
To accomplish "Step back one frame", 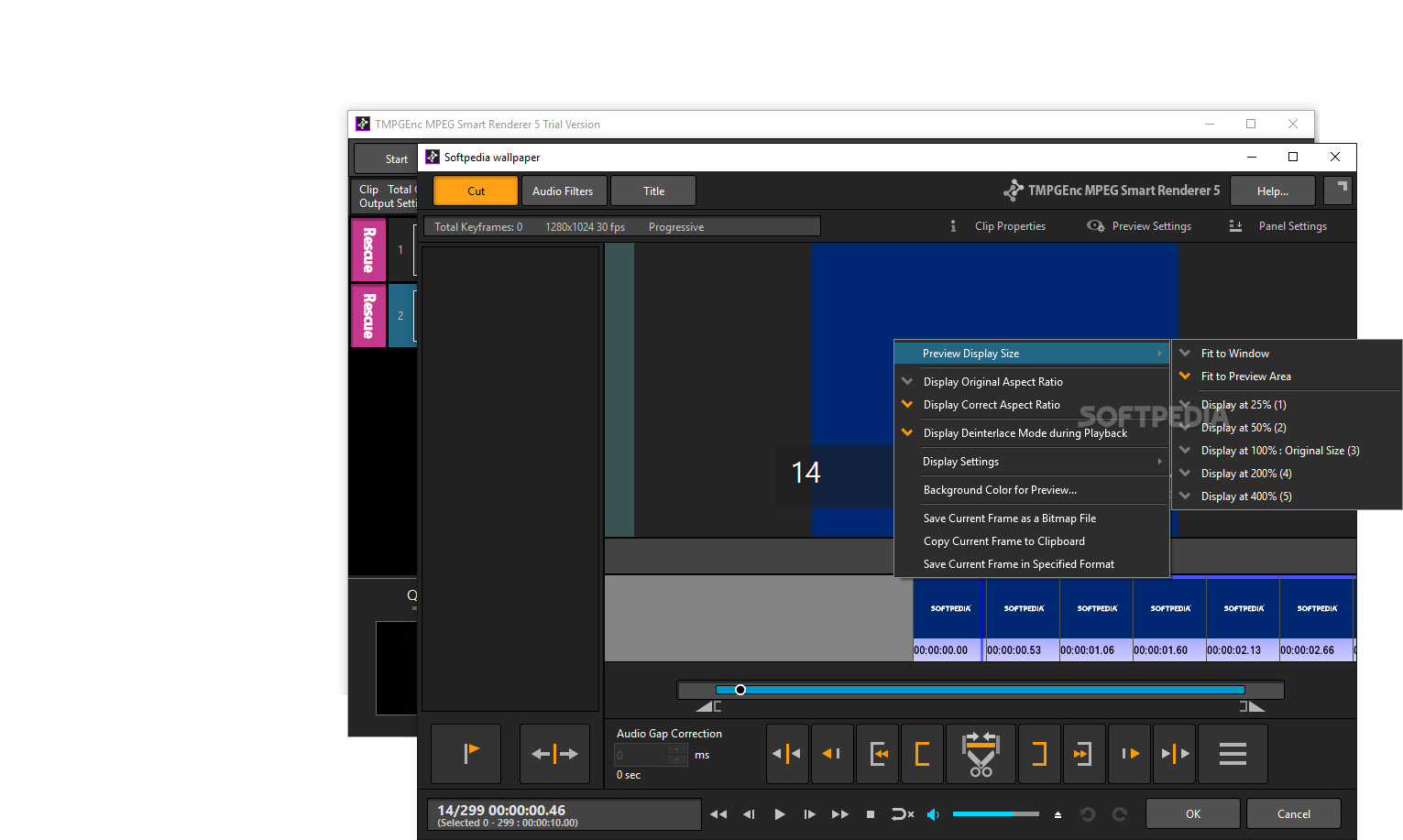I will click(749, 814).
